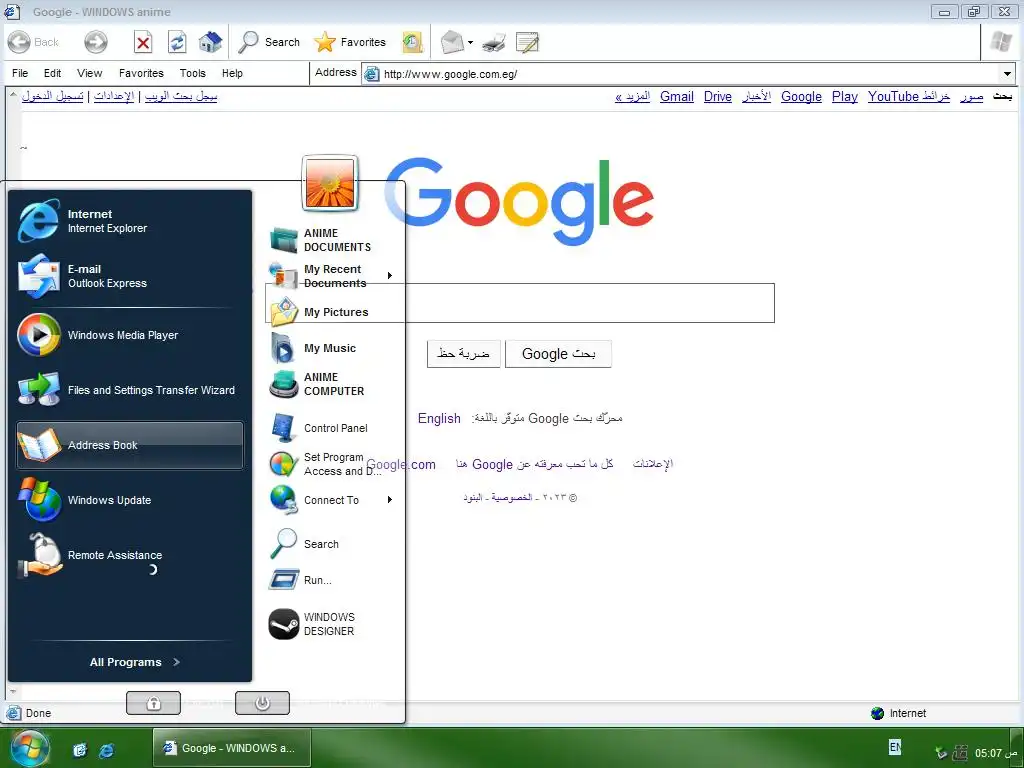
Task: Click the Mail envelope toolbar icon
Action: pyautogui.click(x=452, y=42)
